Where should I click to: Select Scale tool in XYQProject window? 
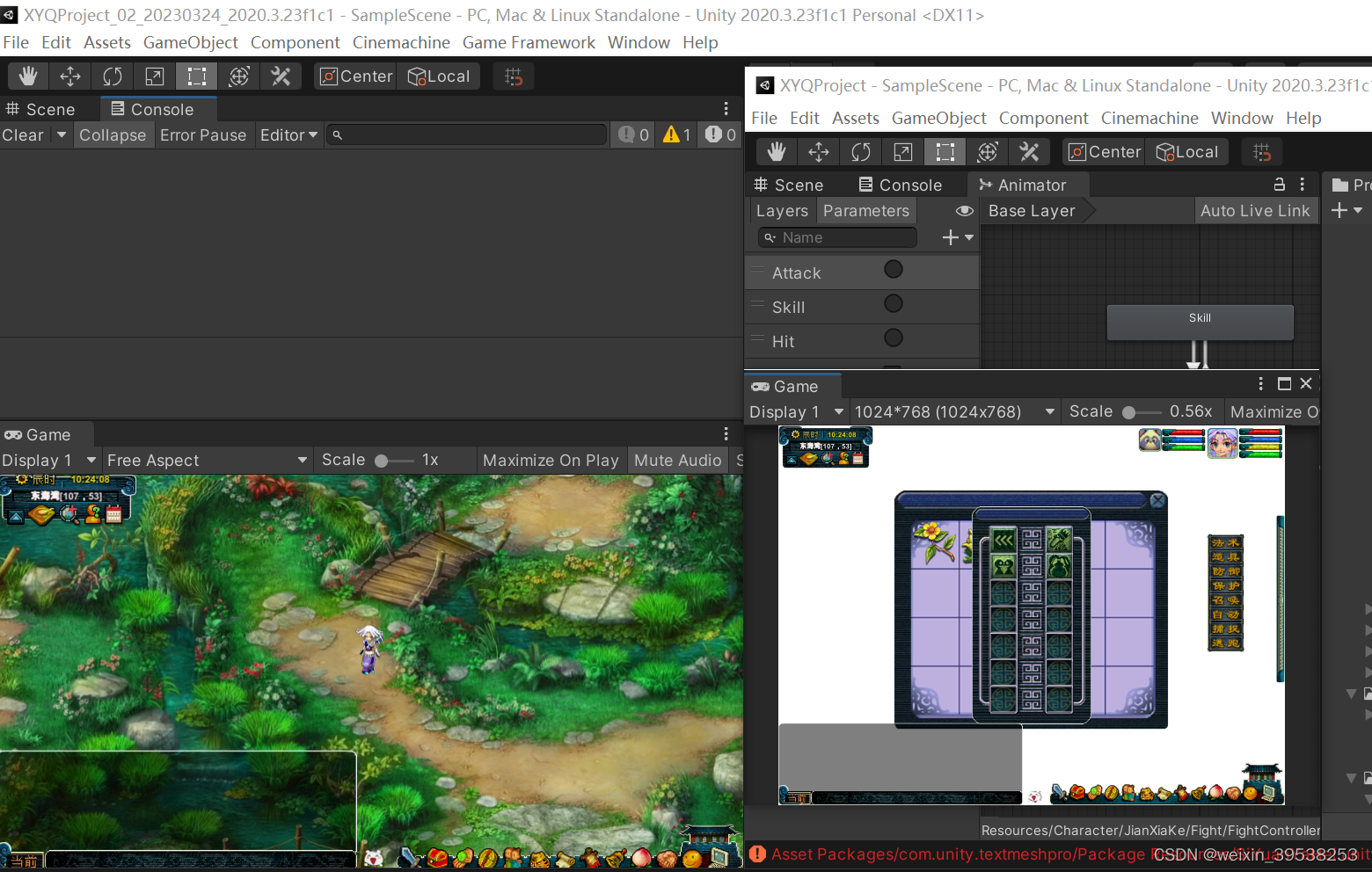[x=903, y=152]
